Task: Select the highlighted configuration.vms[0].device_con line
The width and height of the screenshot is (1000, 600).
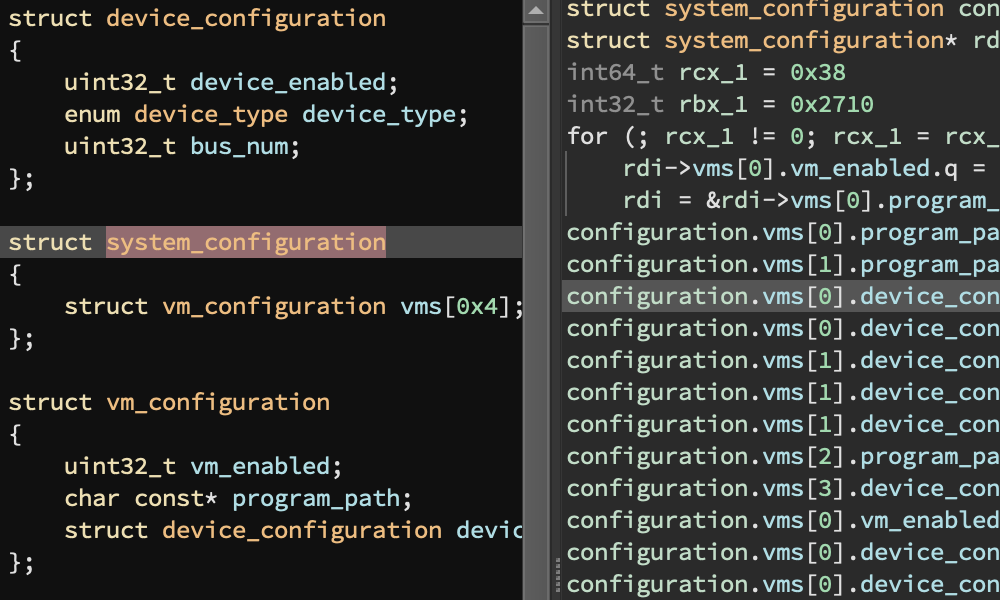Action: point(781,296)
